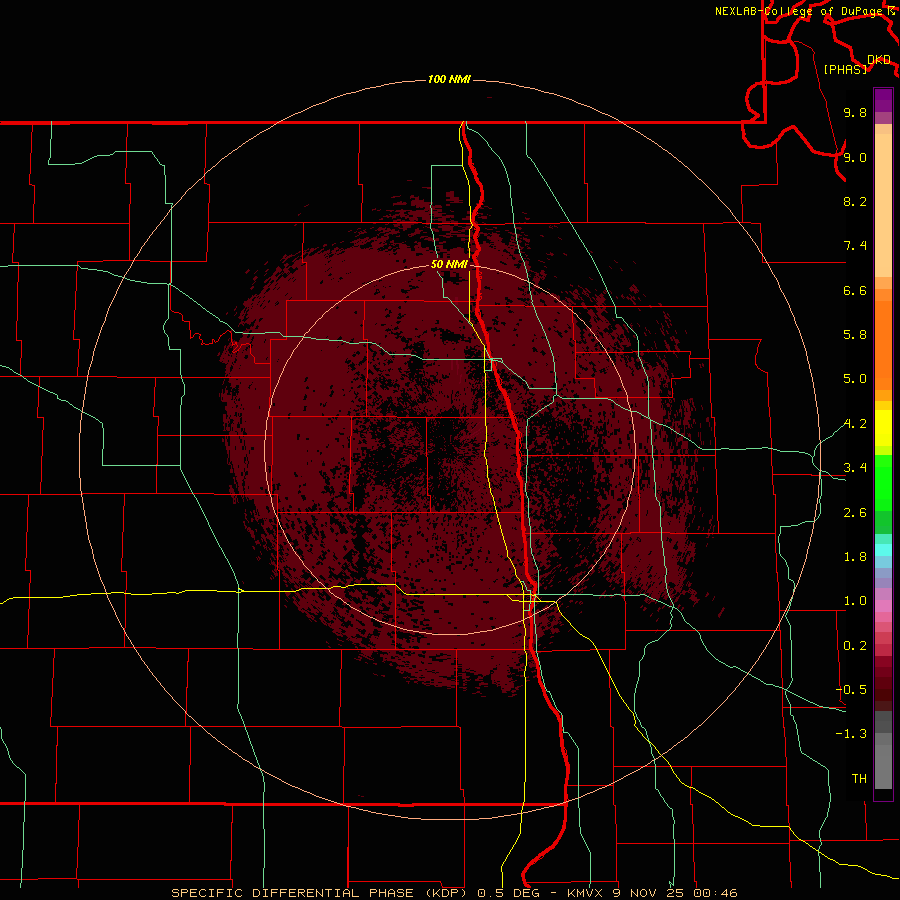Click the 50 NMI range ring label
The height and width of the screenshot is (900, 900).
[x=449, y=265]
